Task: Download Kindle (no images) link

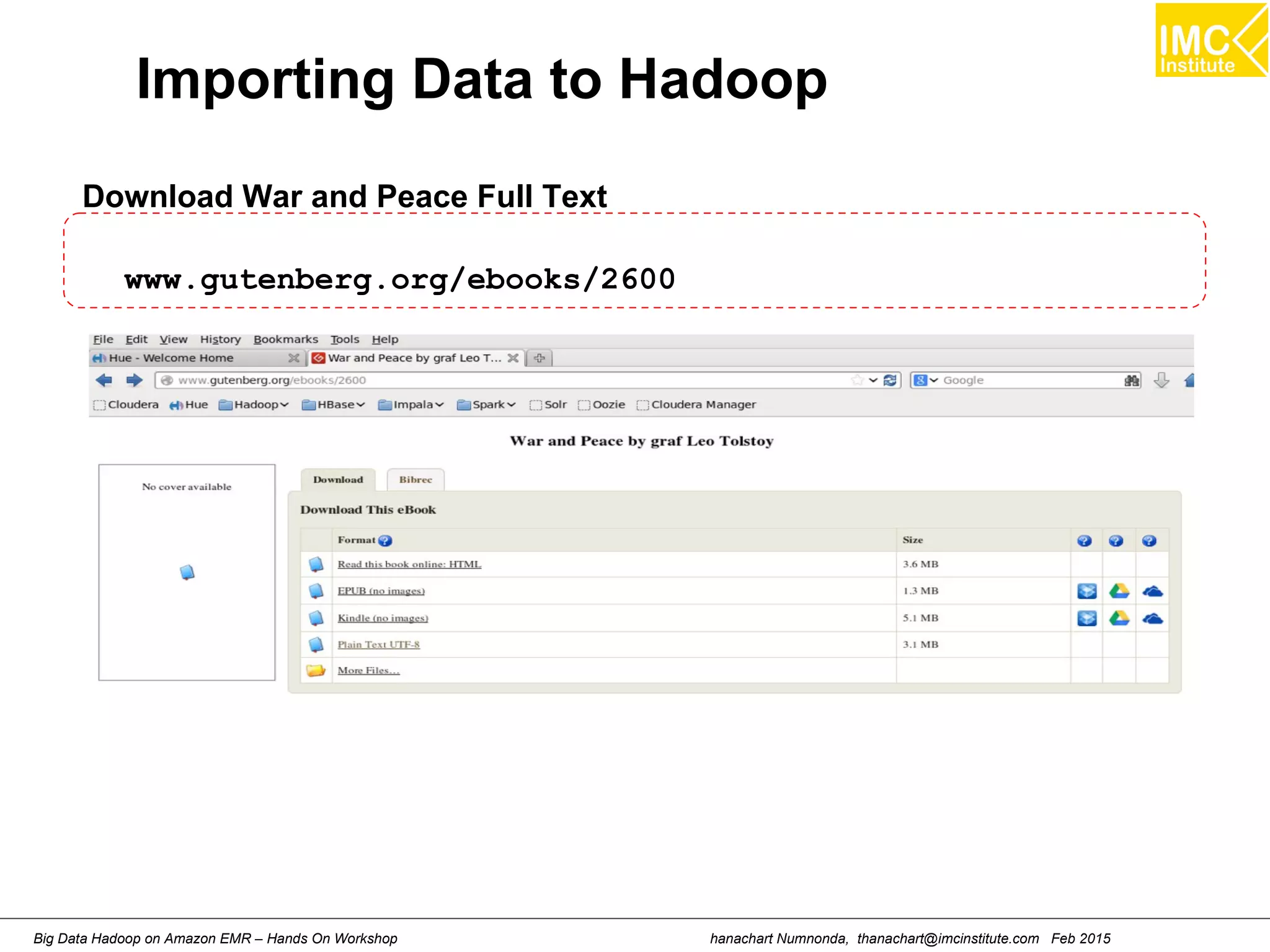Action: coord(383,618)
